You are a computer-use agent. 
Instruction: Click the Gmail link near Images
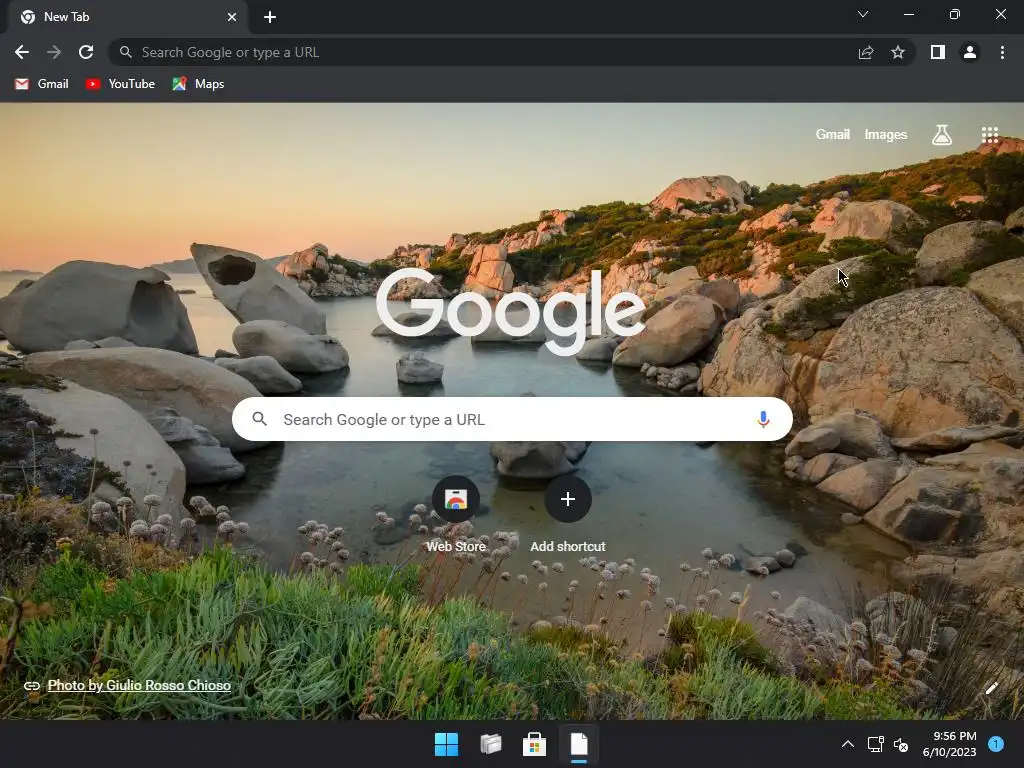pos(833,135)
